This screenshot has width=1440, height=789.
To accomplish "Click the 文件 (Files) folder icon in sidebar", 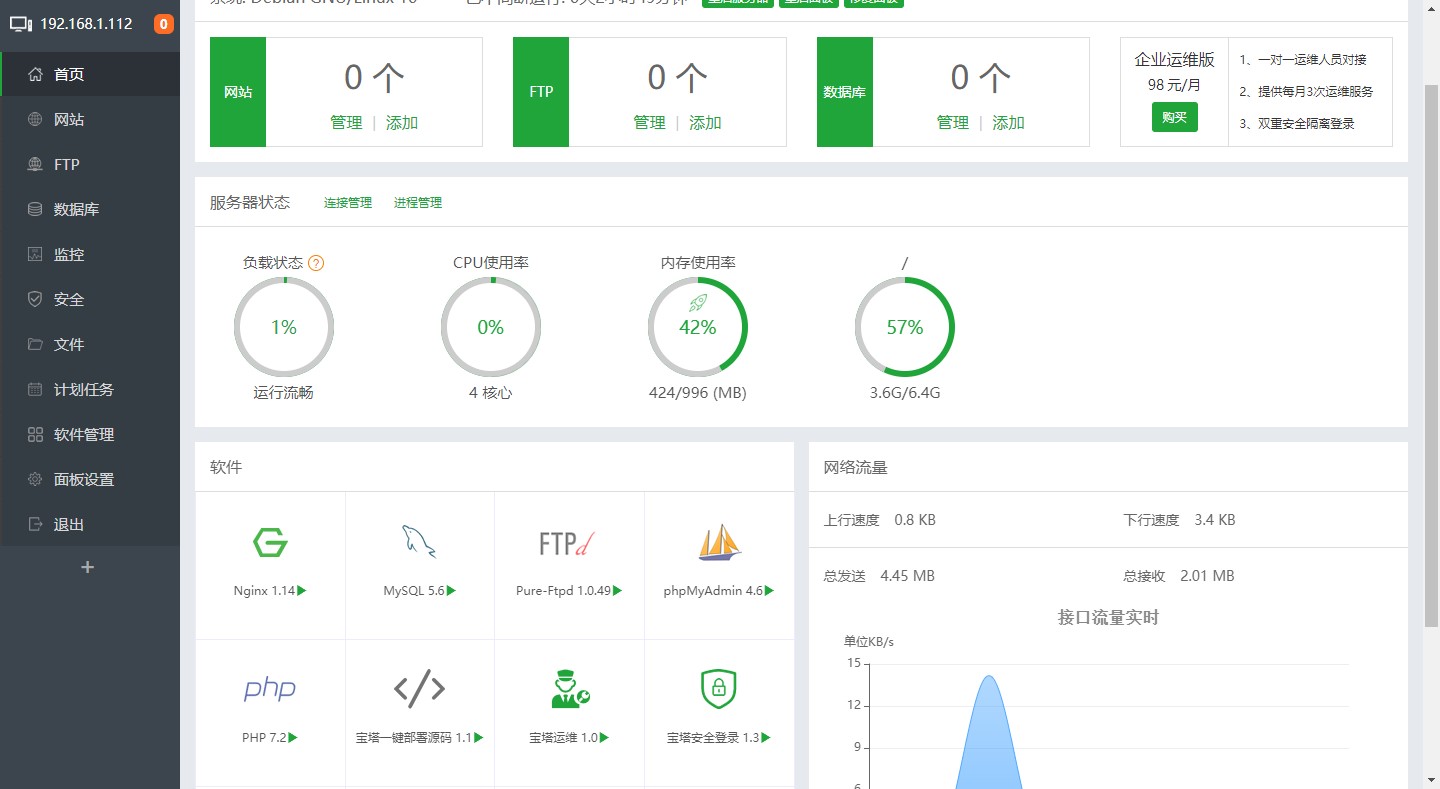I will pyautogui.click(x=34, y=344).
